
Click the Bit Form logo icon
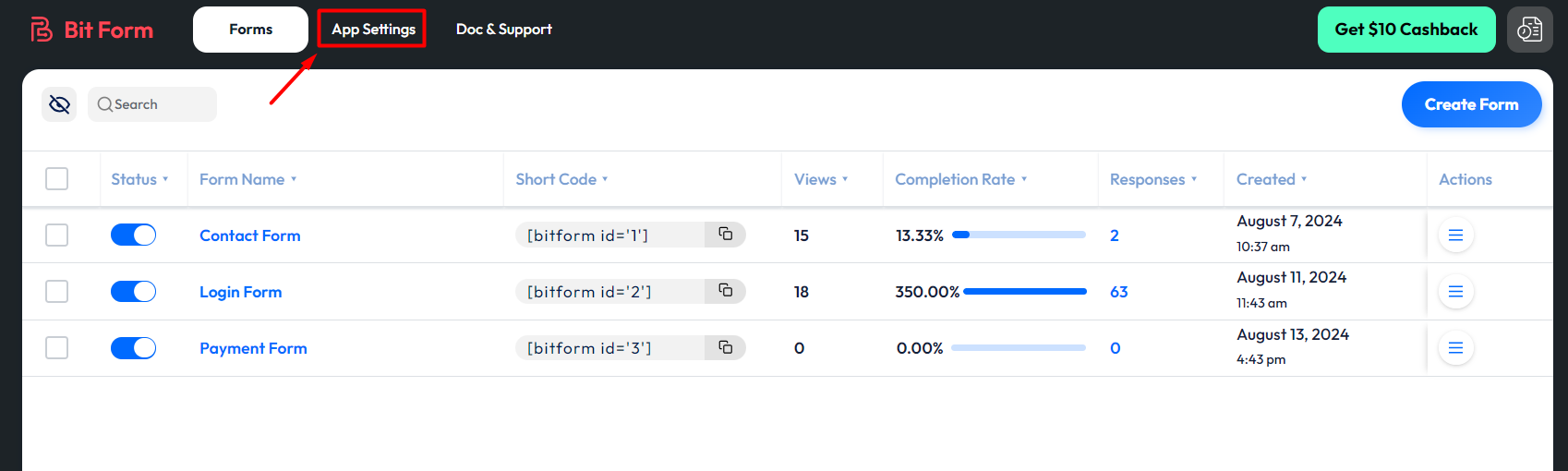[42, 30]
